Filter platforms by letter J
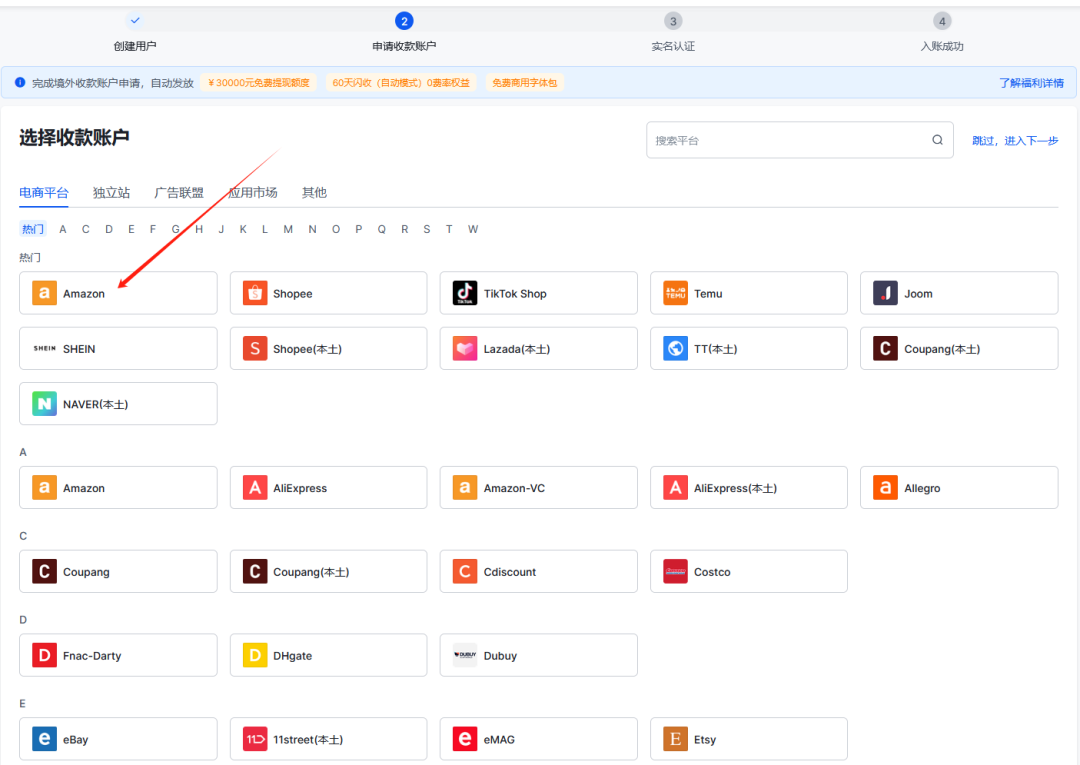The width and height of the screenshot is (1080, 765). tap(221, 229)
